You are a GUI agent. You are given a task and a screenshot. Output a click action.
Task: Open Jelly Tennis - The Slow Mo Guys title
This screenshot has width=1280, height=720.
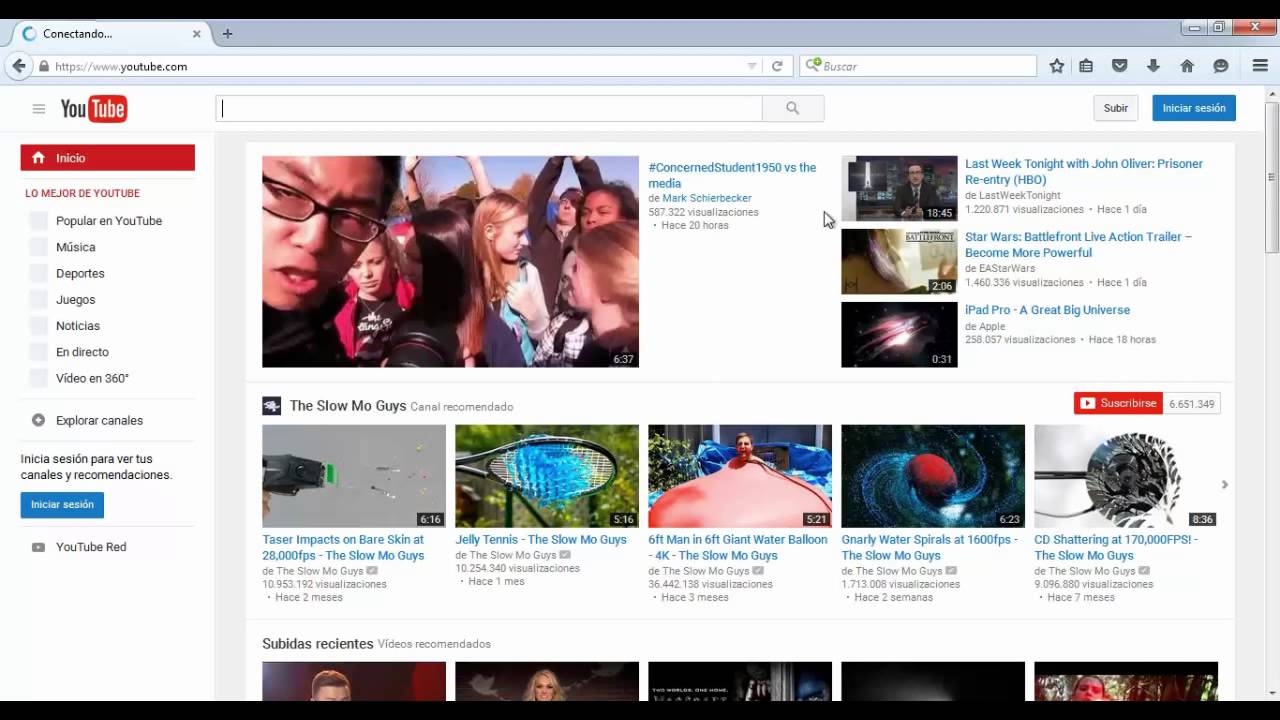pyautogui.click(x=541, y=540)
